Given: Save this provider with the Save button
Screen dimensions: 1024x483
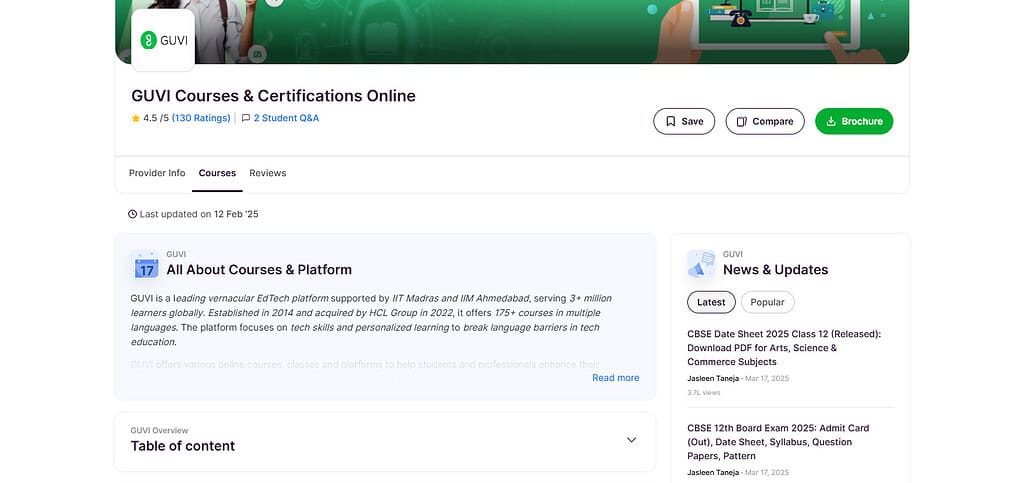Looking at the screenshot, I should (684, 121).
